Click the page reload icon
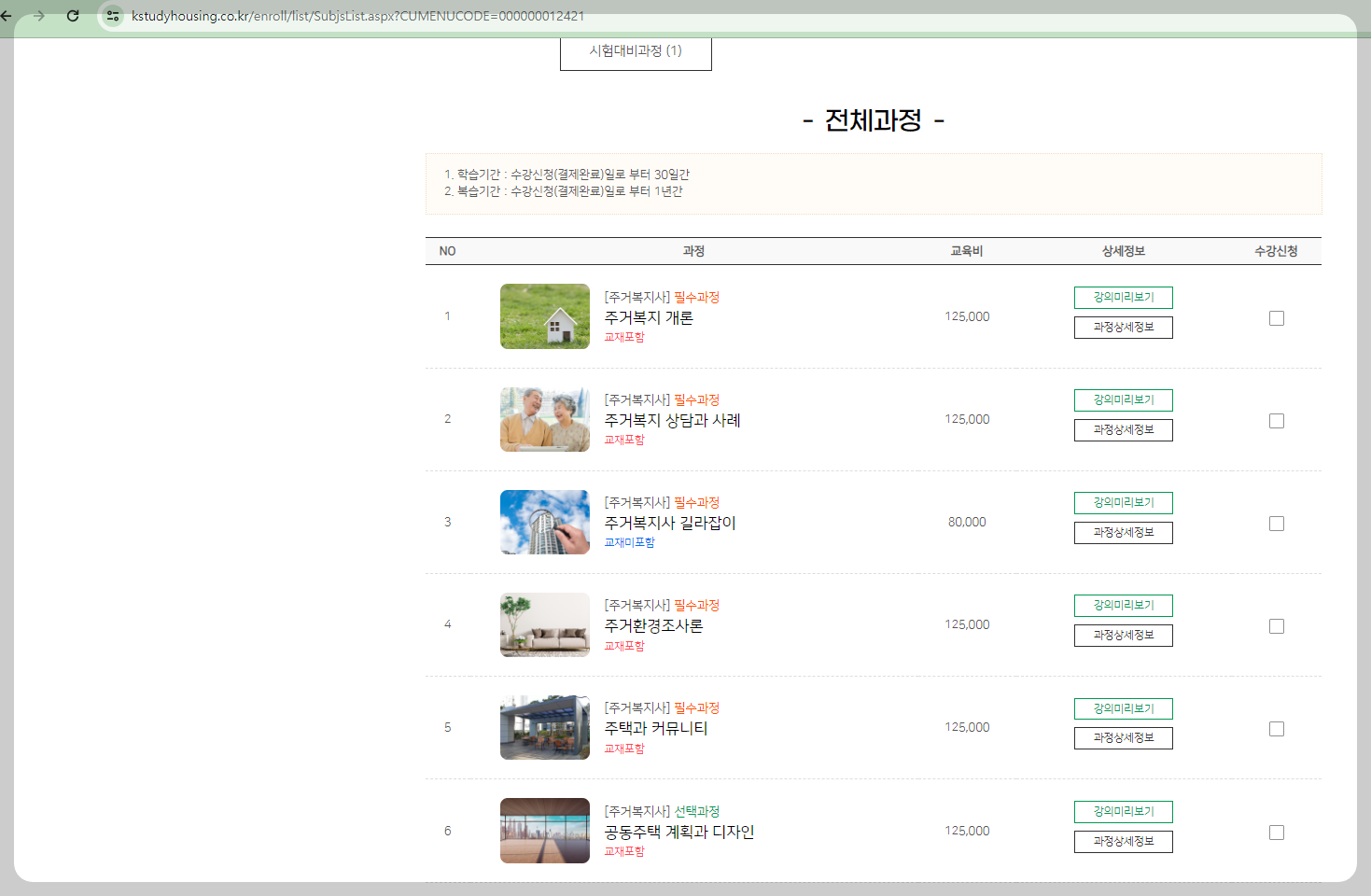This screenshot has width=1371, height=896. (x=73, y=16)
